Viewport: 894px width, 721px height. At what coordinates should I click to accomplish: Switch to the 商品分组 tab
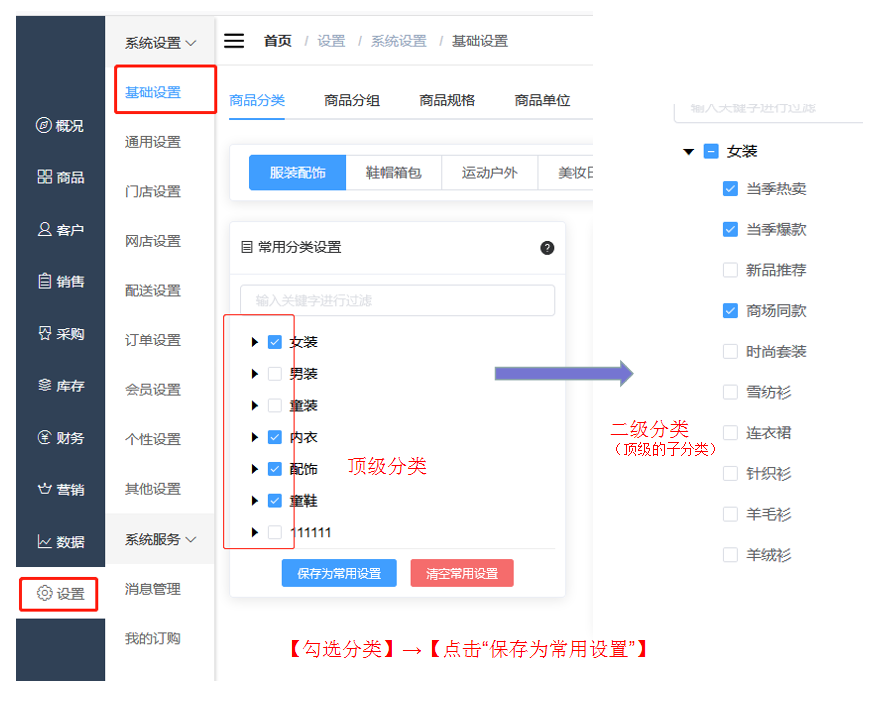point(352,100)
